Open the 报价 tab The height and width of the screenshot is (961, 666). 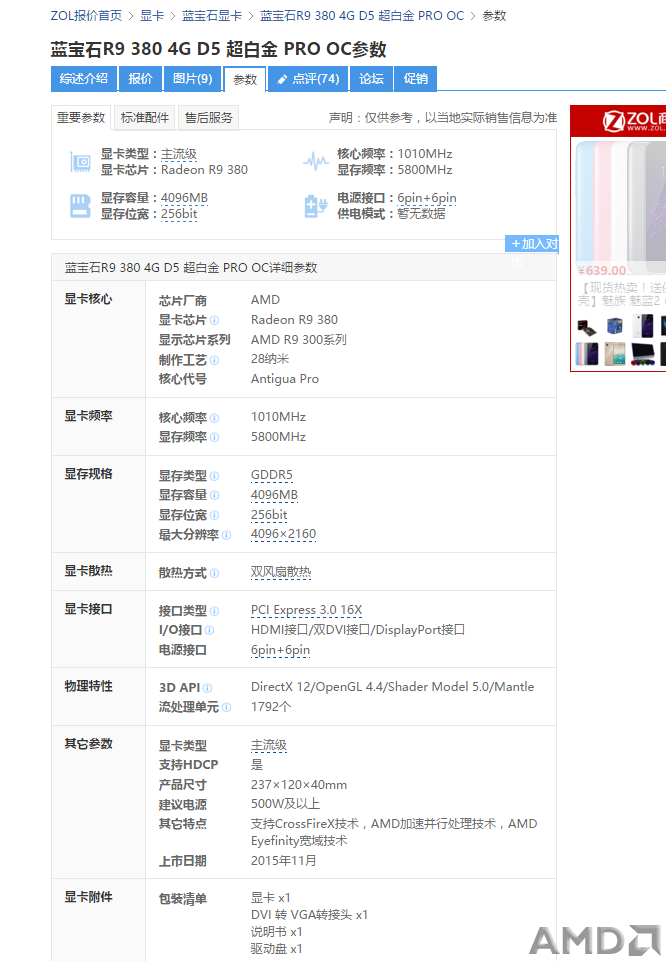pyautogui.click(x=140, y=78)
